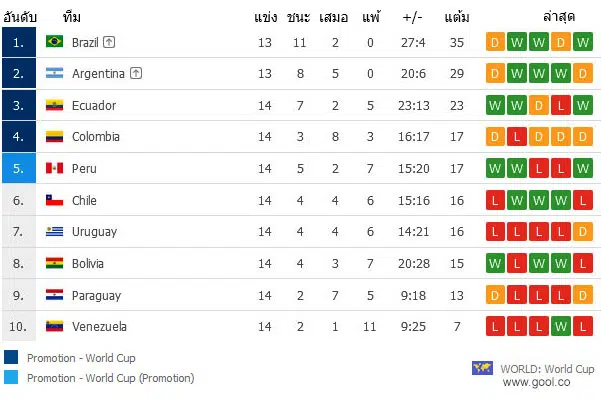Open the Bolivia team link
Image resolution: width=601 pixels, height=399 pixels.
88,263
